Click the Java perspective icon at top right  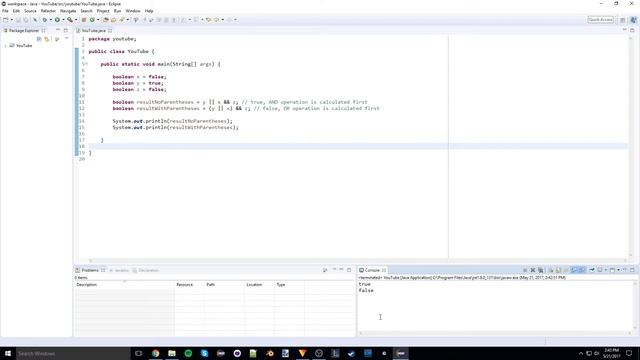pyautogui.click(x=633, y=20)
